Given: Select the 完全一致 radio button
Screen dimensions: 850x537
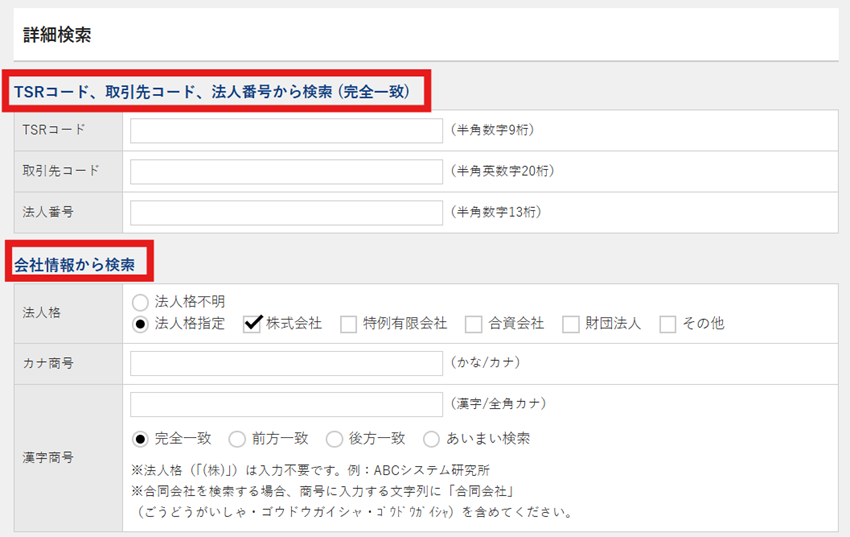Looking at the screenshot, I should click(140, 439).
